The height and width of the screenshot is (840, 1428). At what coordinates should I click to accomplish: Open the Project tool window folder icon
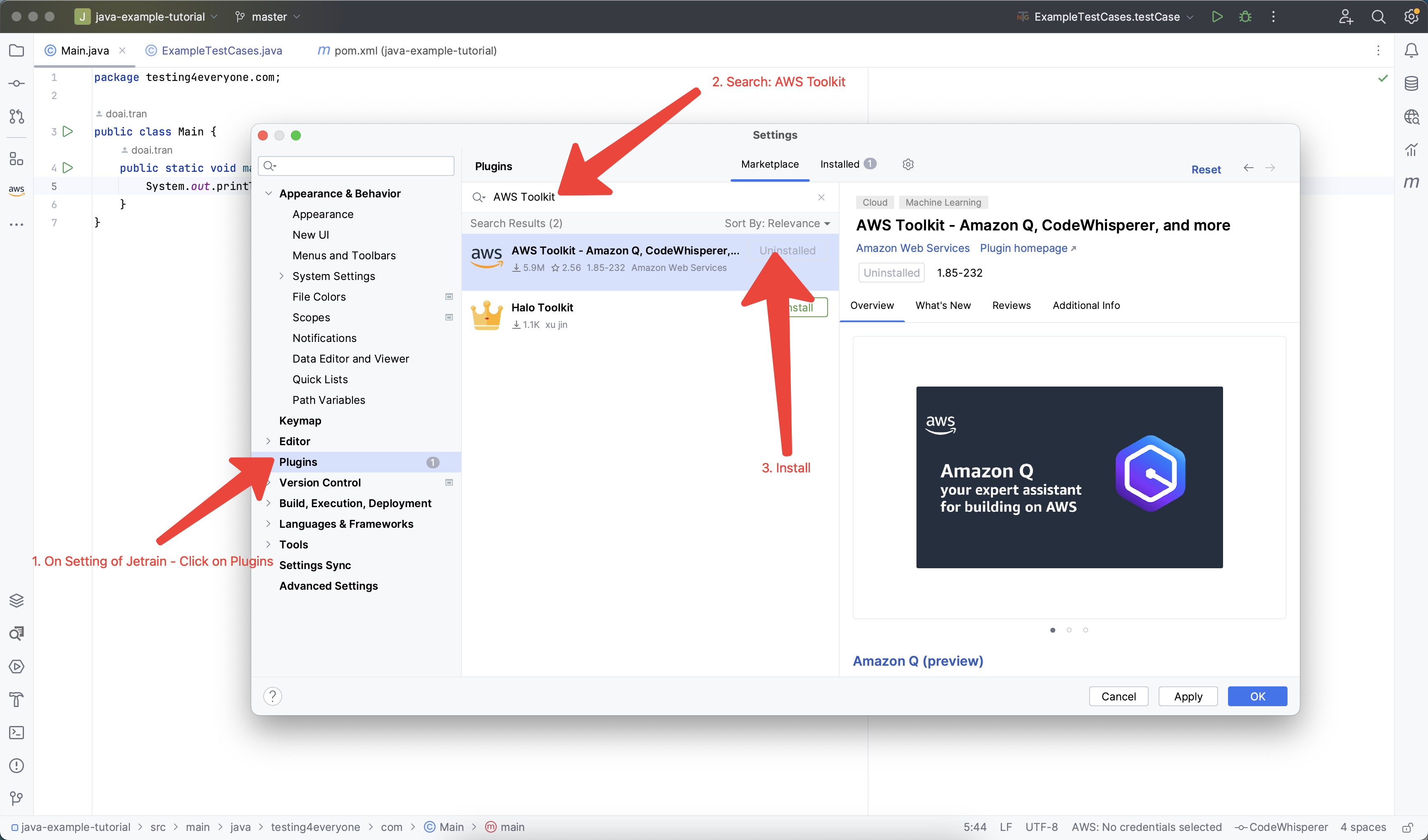[17, 50]
